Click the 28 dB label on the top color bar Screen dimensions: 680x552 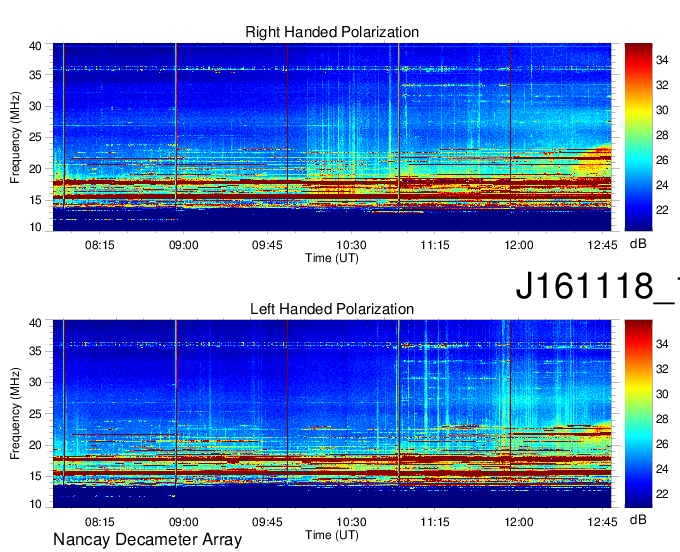click(662, 135)
